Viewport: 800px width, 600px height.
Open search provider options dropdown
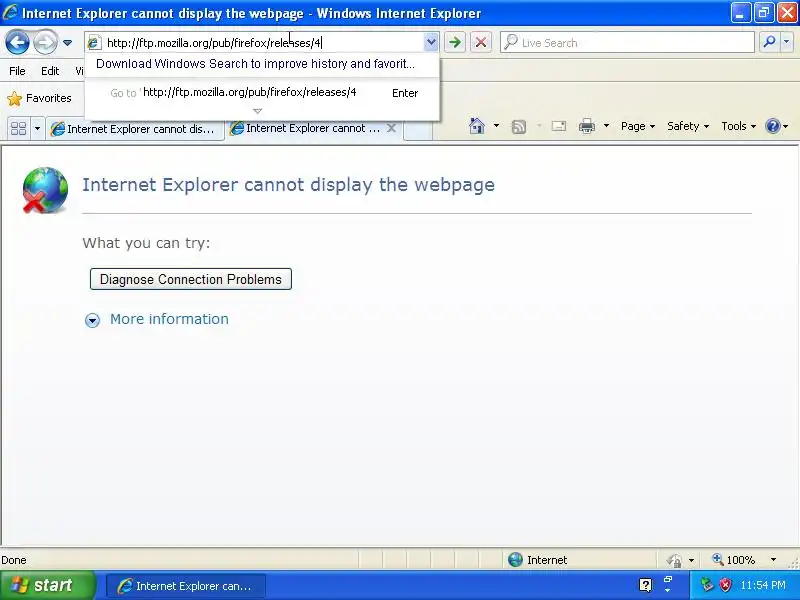tap(787, 42)
